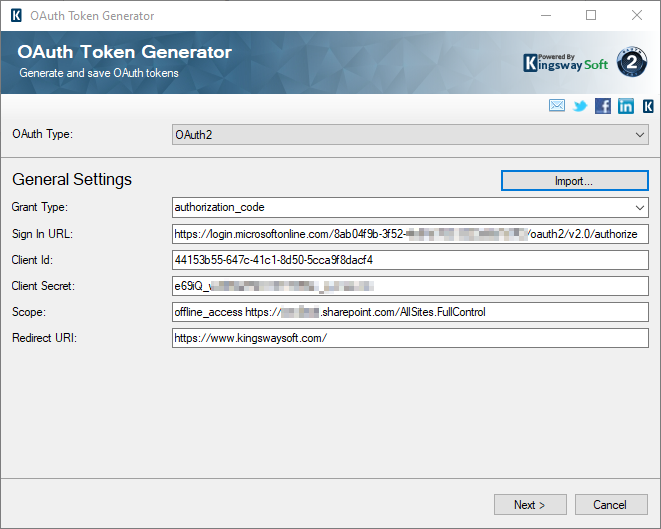
Task: Click the round badge icon in header
Action: click(632, 62)
